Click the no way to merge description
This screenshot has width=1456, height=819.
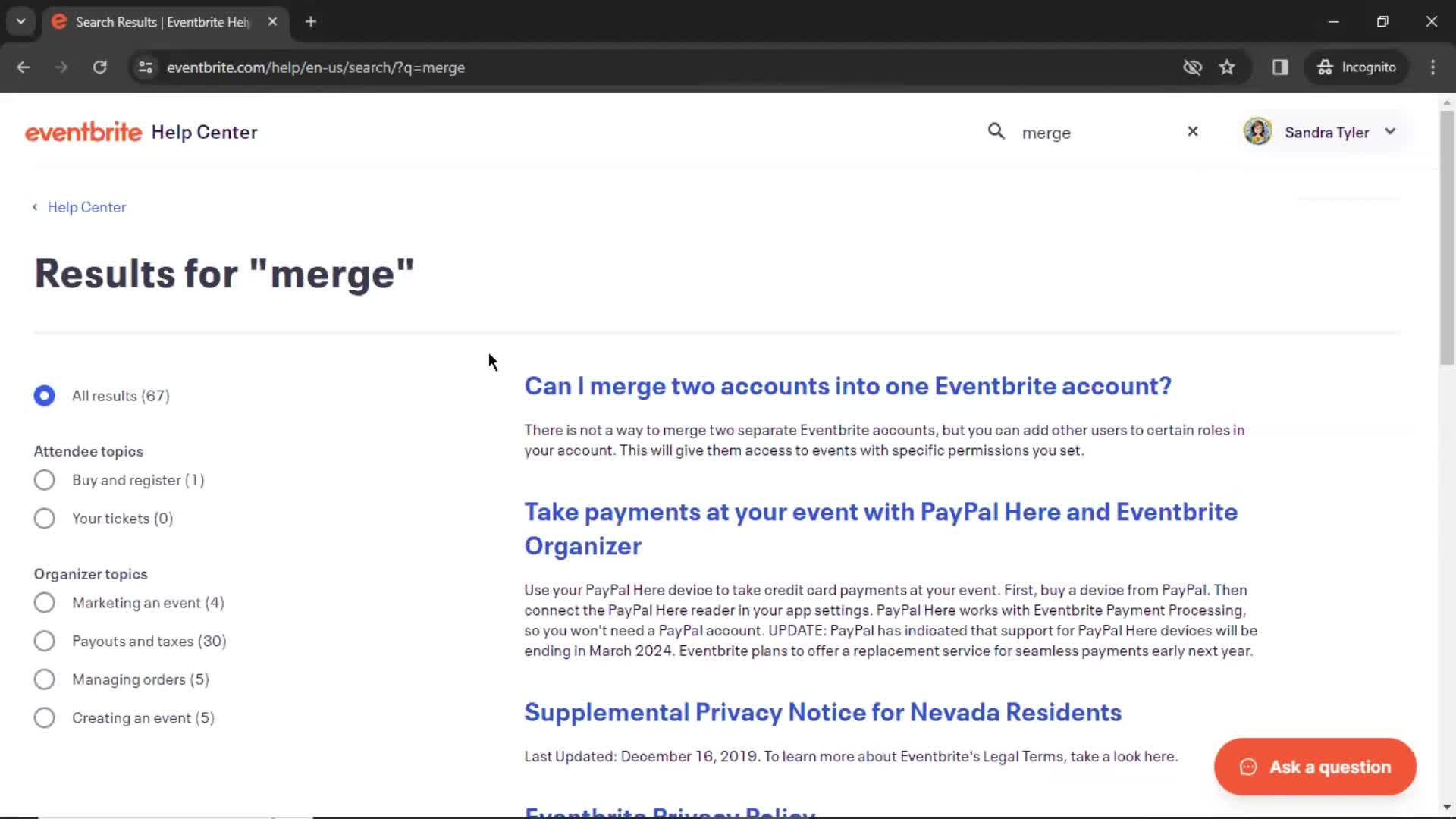(x=884, y=440)
